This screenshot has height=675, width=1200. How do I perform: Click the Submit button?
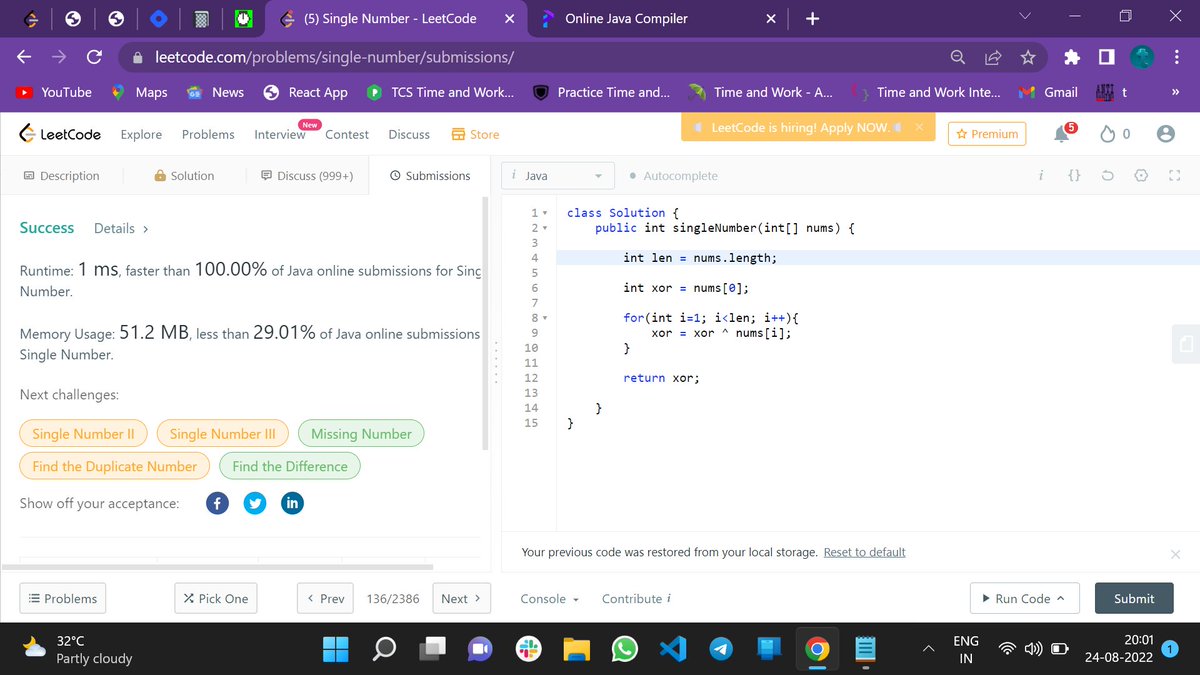[x=1134, y=598]
